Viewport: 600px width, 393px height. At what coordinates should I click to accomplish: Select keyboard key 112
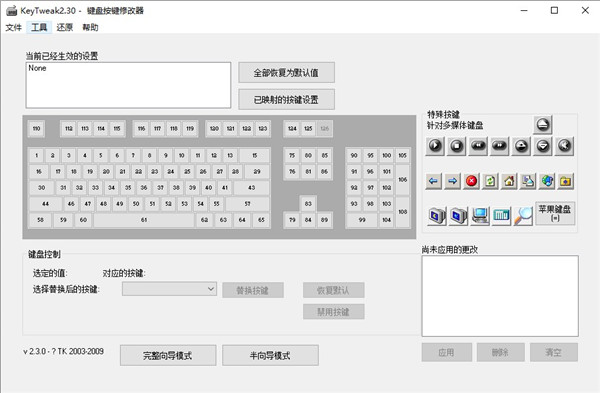coord(69,129)
